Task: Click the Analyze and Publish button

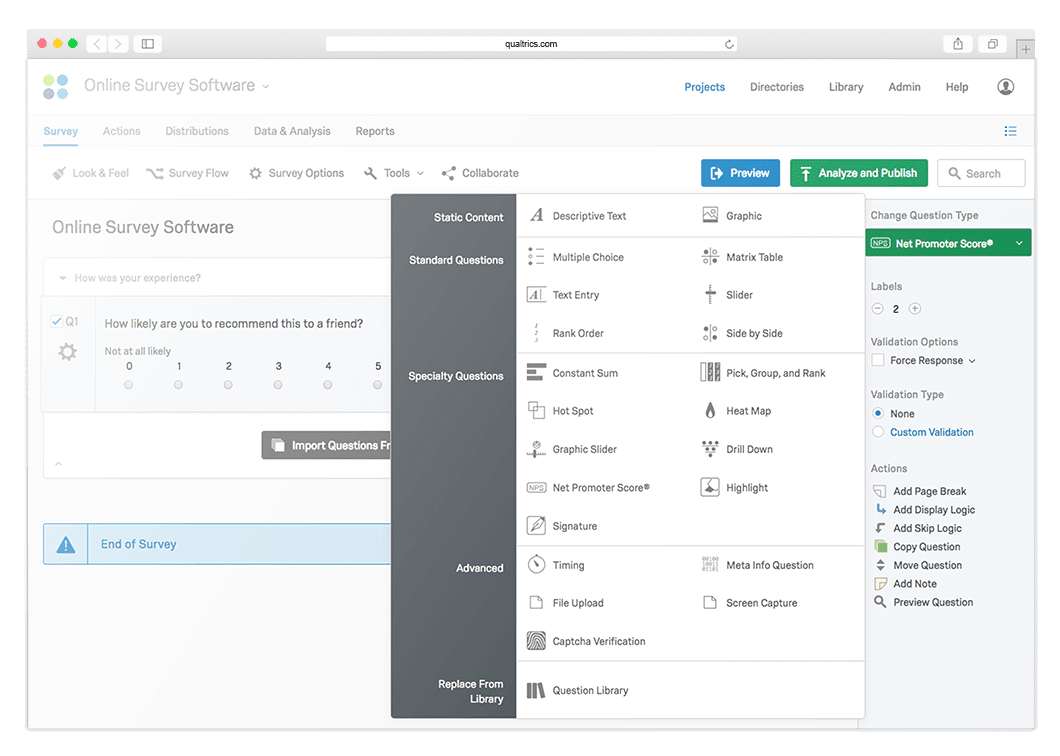Action: (858, 172)
